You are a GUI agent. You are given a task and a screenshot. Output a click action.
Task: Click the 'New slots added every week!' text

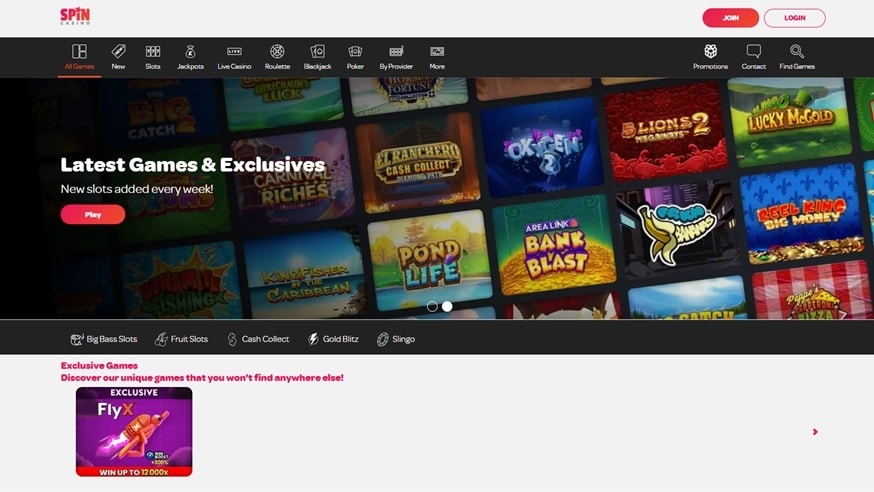pos(137,189)
